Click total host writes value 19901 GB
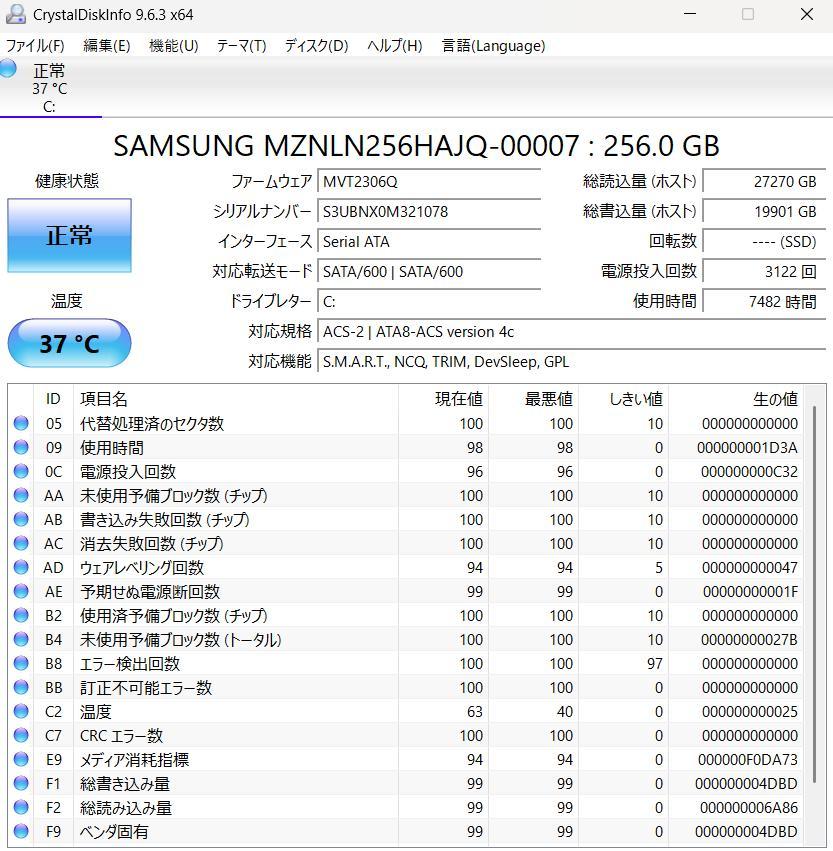The width and height of the screenshot is (833, 851). click(x=764, y=211)
